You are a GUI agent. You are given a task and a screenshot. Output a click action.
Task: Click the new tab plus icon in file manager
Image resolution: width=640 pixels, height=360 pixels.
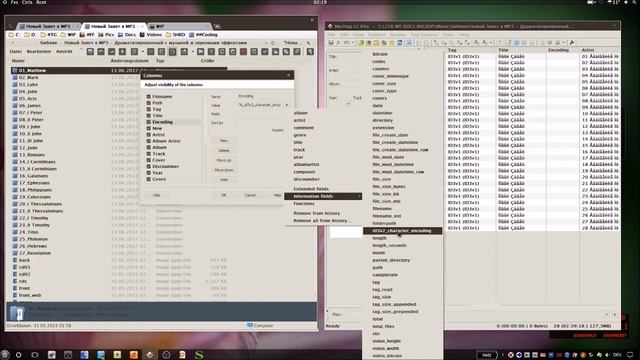click(218, 27)
